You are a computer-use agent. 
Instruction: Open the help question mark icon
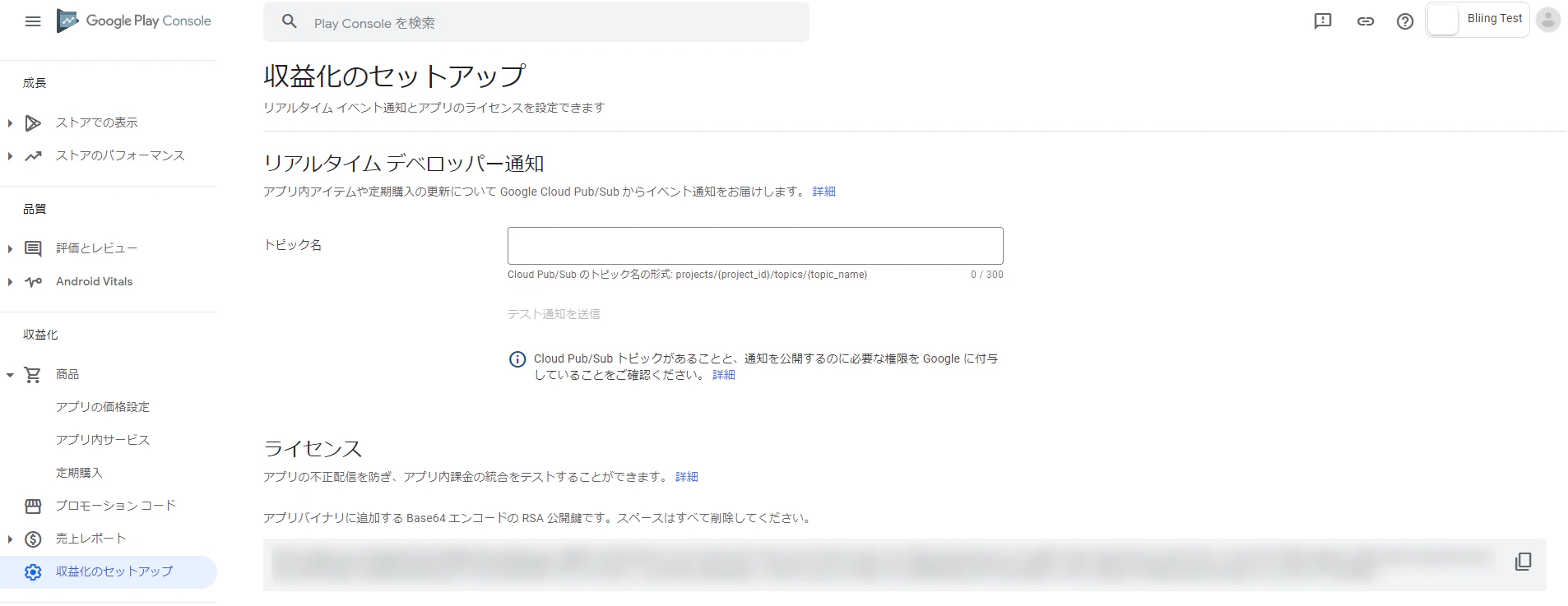point(1405,21)
